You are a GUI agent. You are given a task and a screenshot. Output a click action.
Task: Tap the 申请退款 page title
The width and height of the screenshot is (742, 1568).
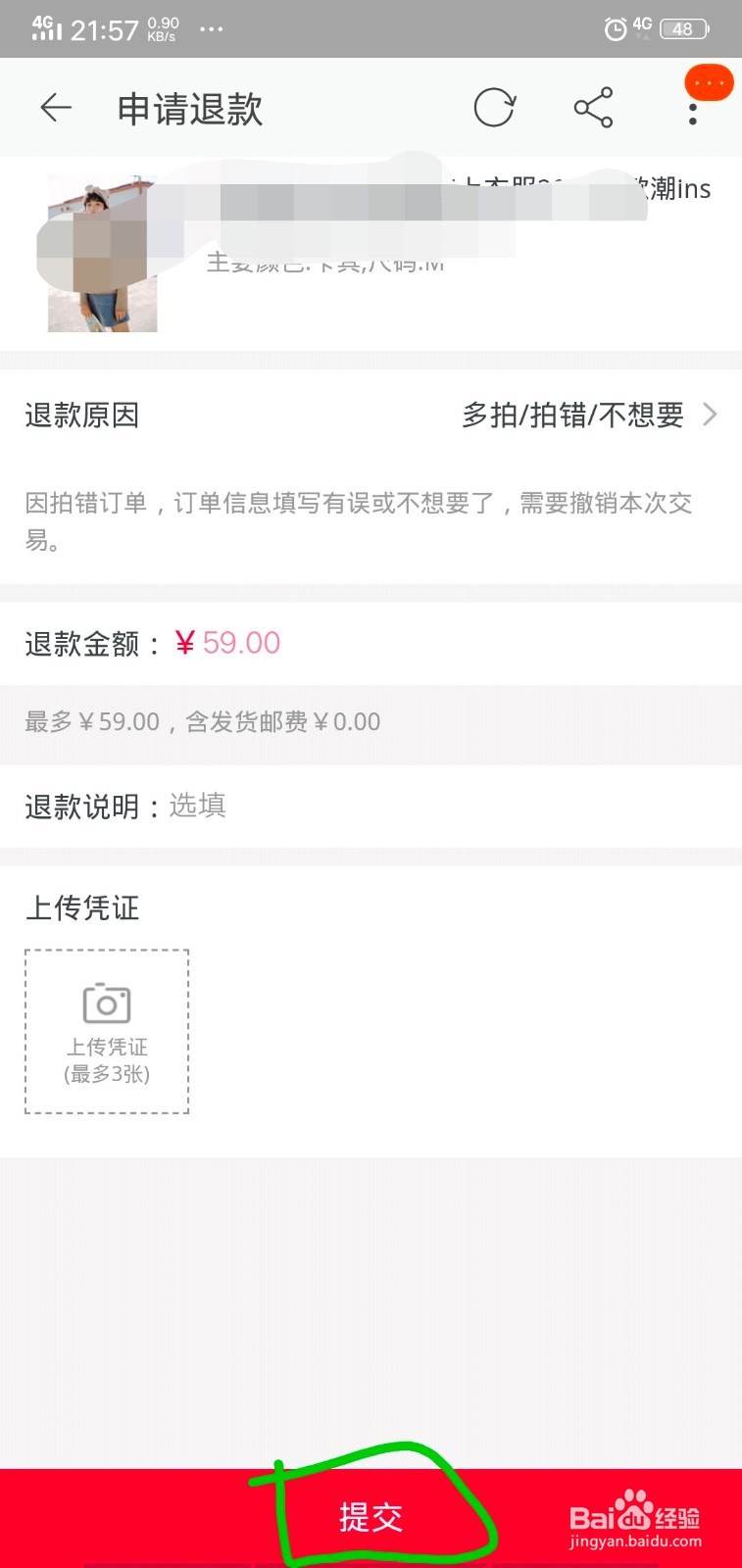pos(190,109)
